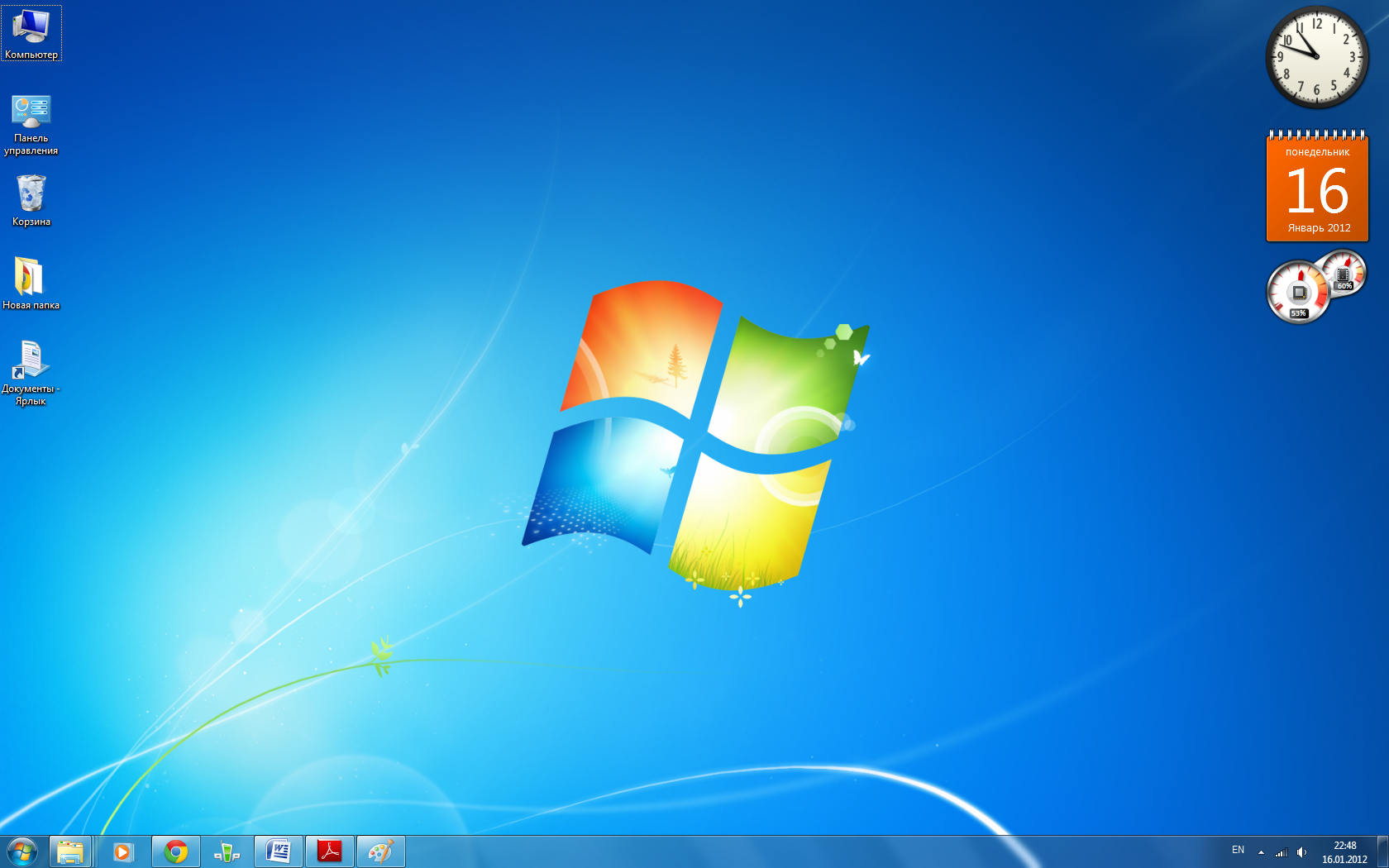
Task: Click the taskbar clock showing 22:48
Action: click(1344, 852)
